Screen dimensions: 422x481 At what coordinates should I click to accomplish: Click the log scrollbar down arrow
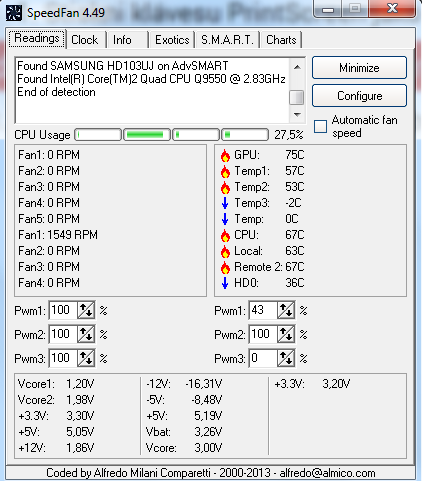pyautogui.click(x=297, y=115)
